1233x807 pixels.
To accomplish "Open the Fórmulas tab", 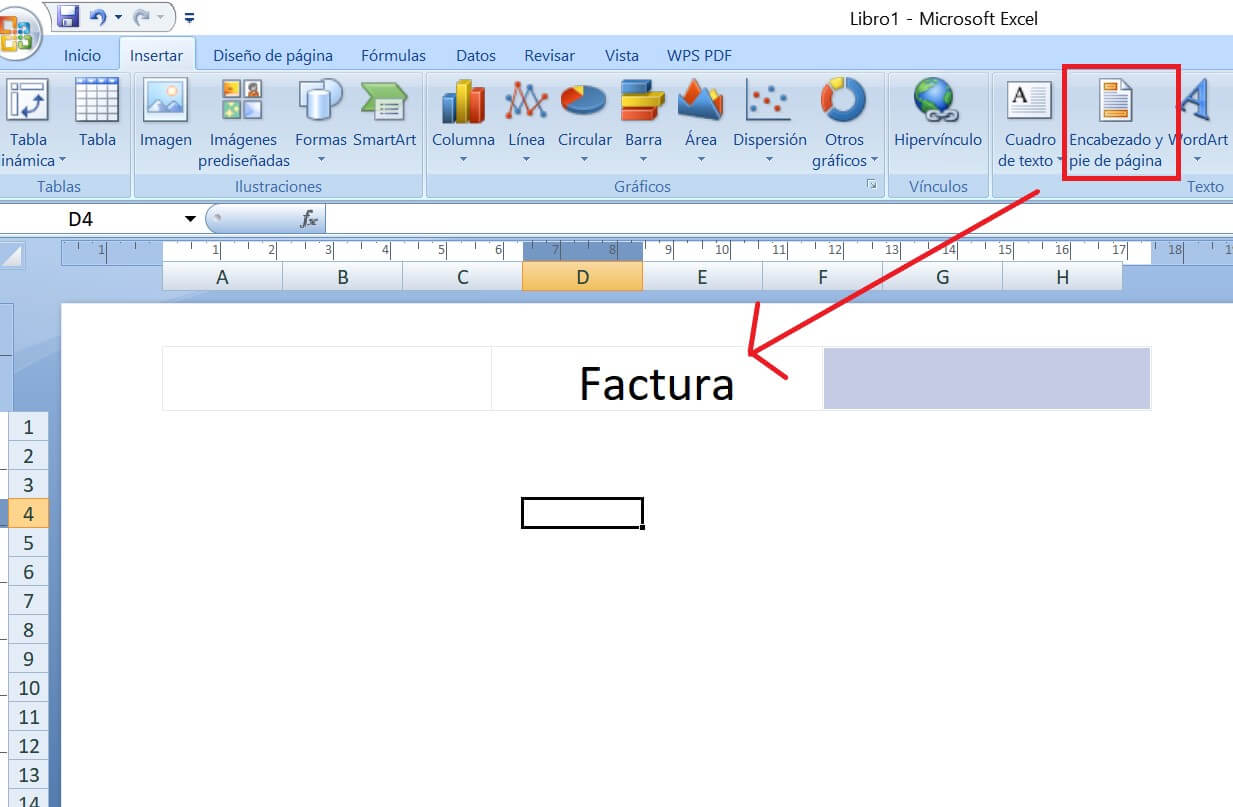I will tap(393, 56).
